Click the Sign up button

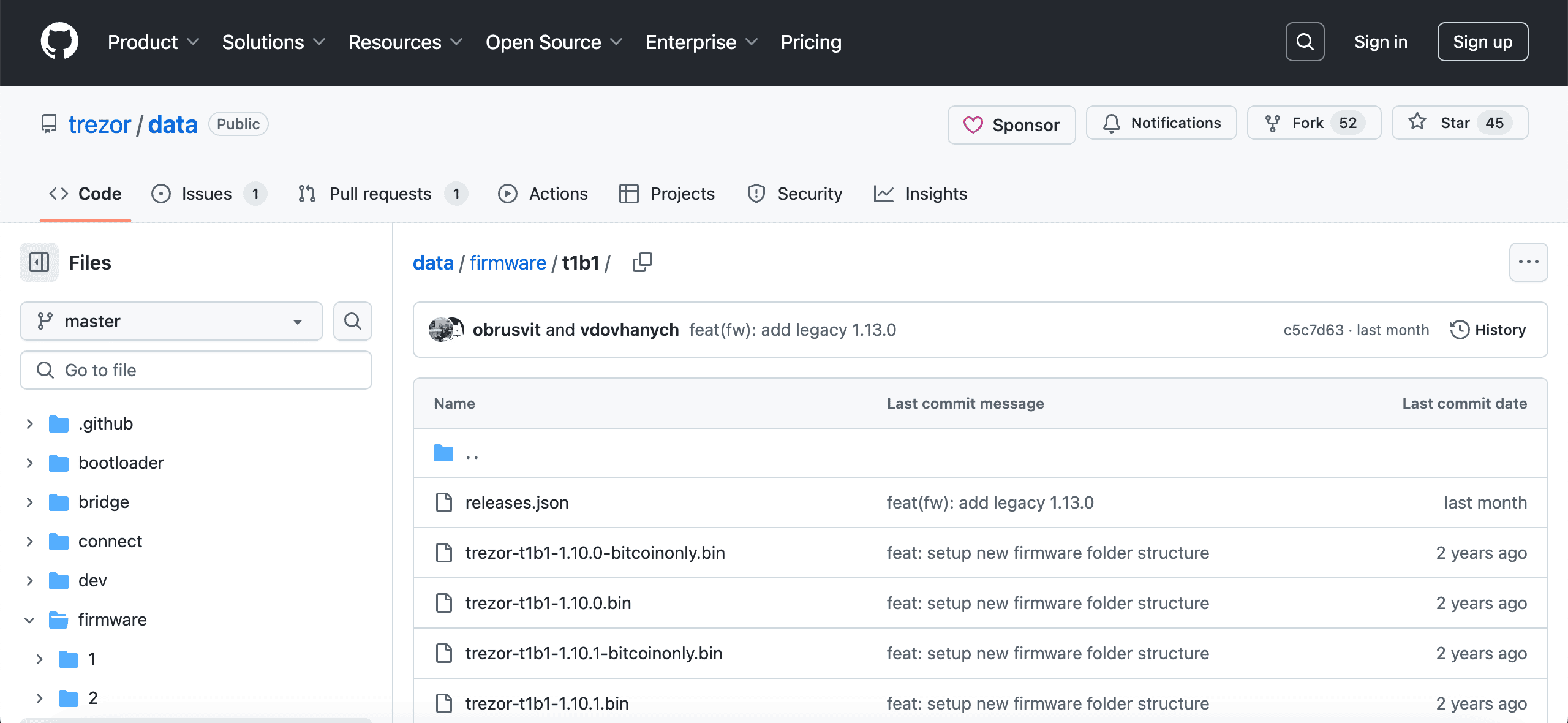[1483, 42]
